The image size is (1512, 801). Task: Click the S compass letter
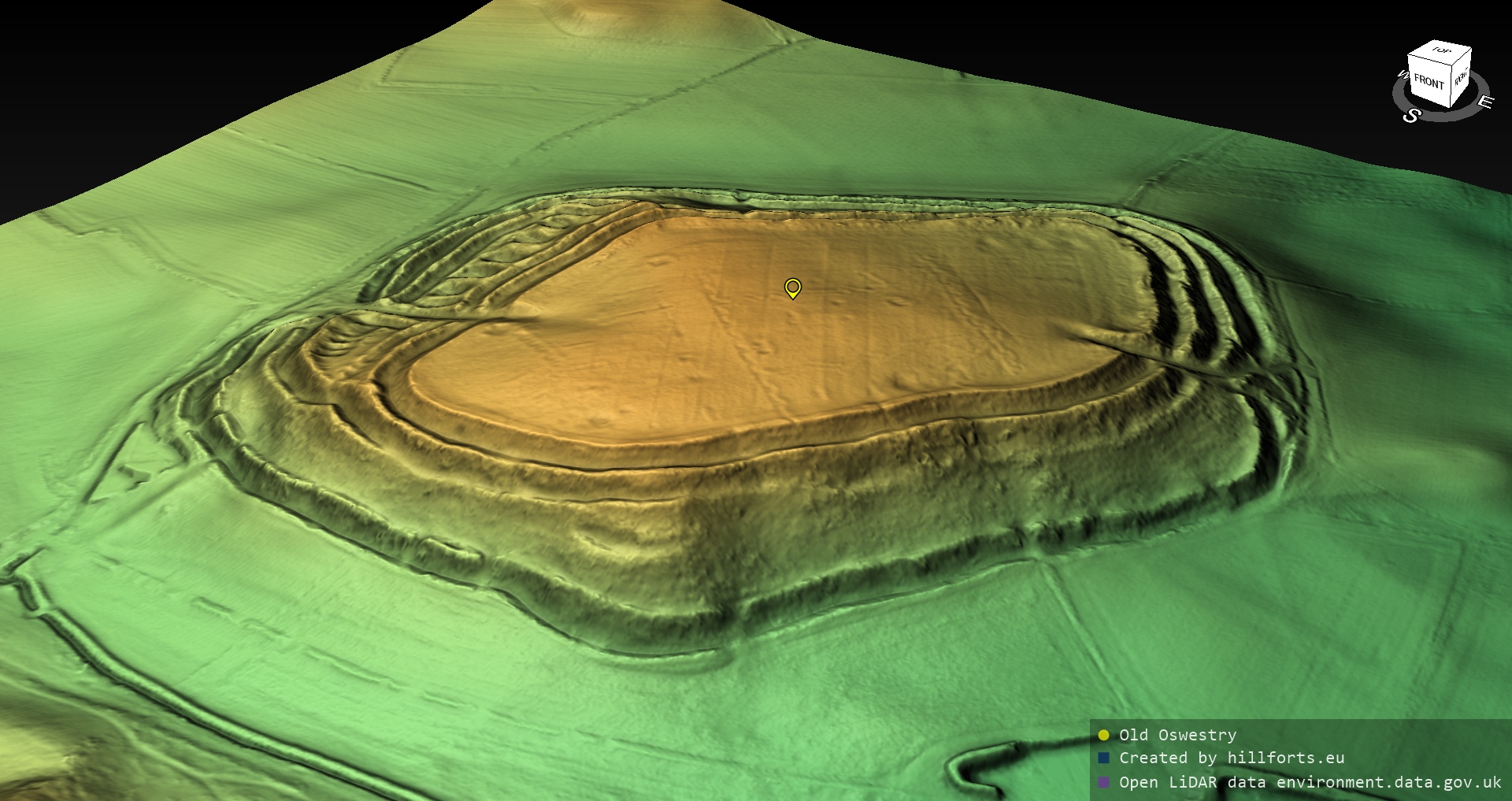coord(1411,116)
